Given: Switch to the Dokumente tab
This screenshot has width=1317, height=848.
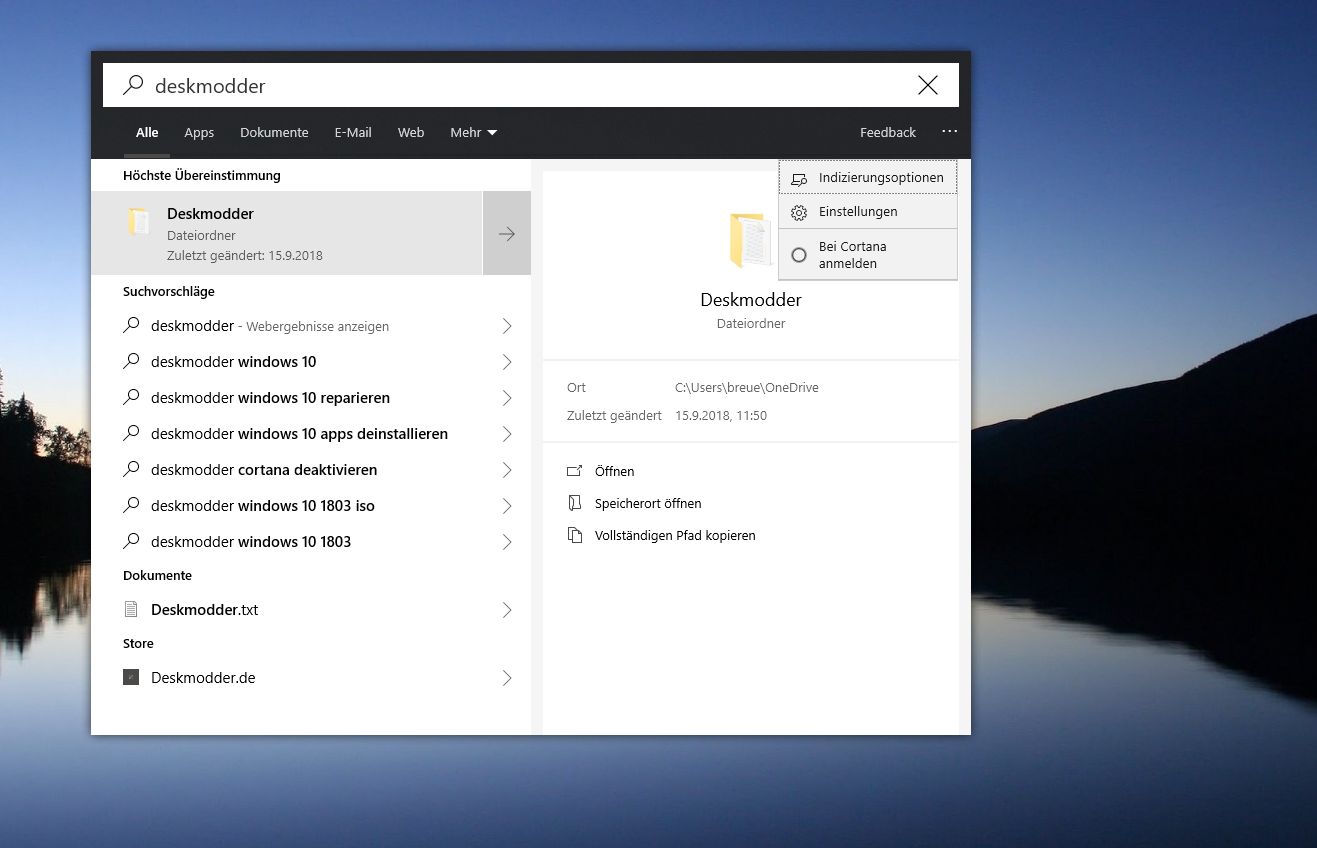Looking at the screenshot, I should click(x=274, y=132).
